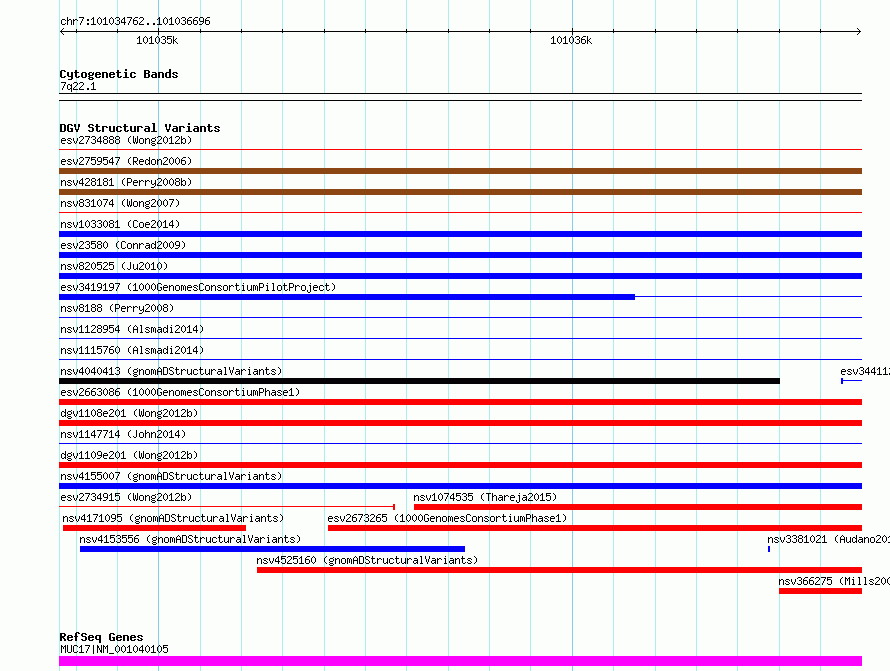Click the nsv366275 Mills label
The image size is (890, 671).
pos(834,581)
